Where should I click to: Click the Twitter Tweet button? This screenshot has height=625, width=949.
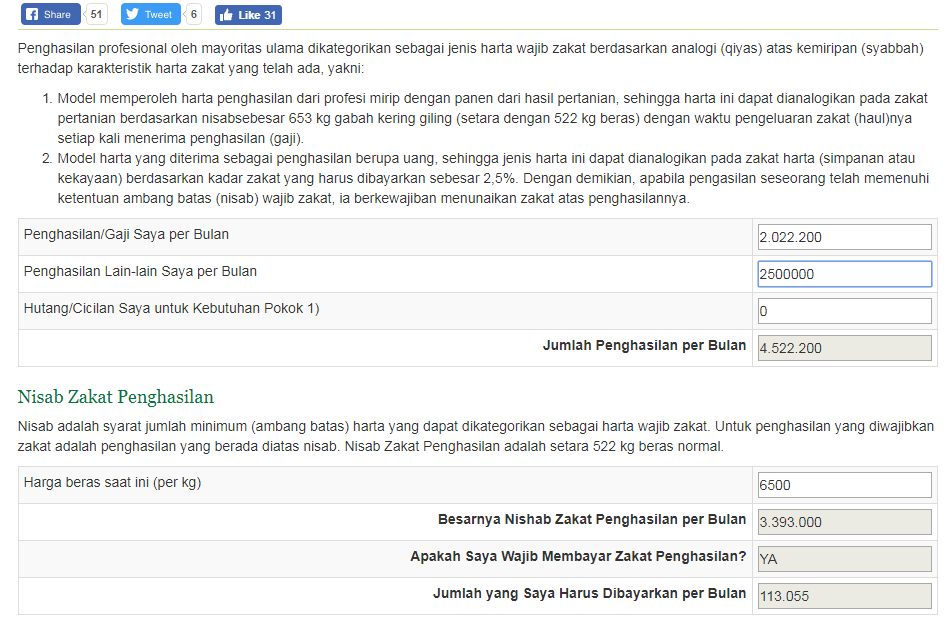coord(150,15)
